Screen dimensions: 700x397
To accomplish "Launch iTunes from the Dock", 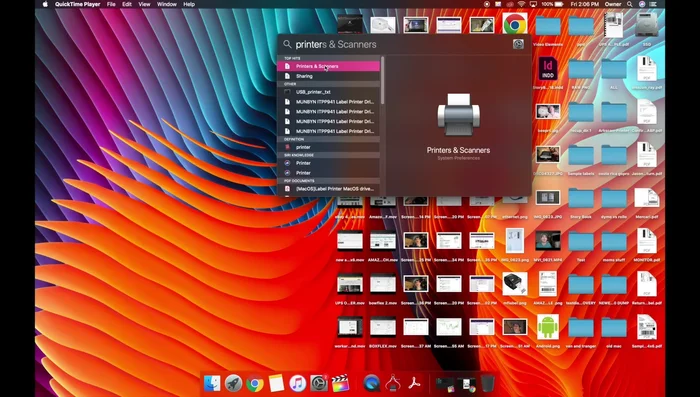I will pos(297,383).
